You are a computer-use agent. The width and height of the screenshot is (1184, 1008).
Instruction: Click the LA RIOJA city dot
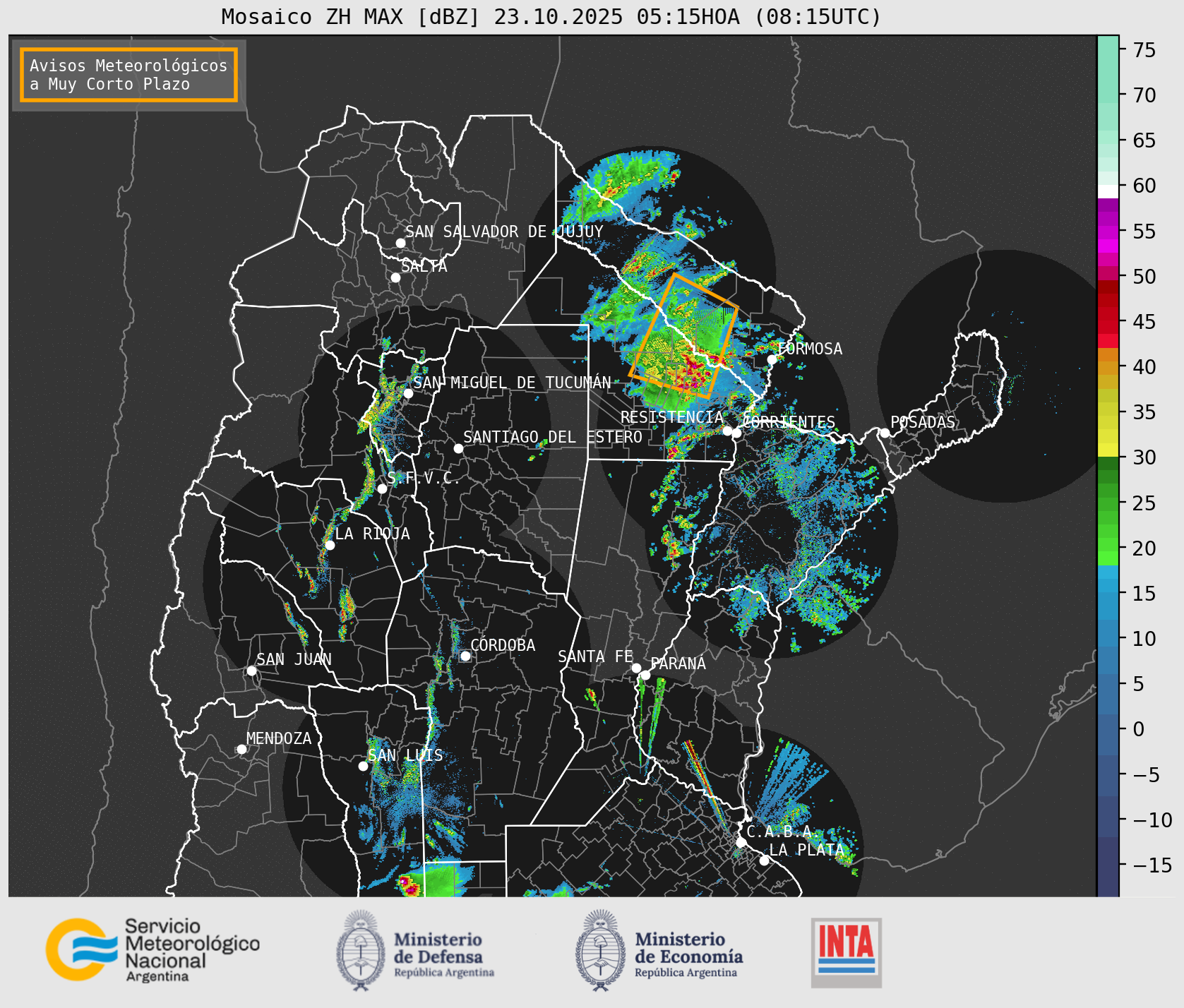click(330, 545)
